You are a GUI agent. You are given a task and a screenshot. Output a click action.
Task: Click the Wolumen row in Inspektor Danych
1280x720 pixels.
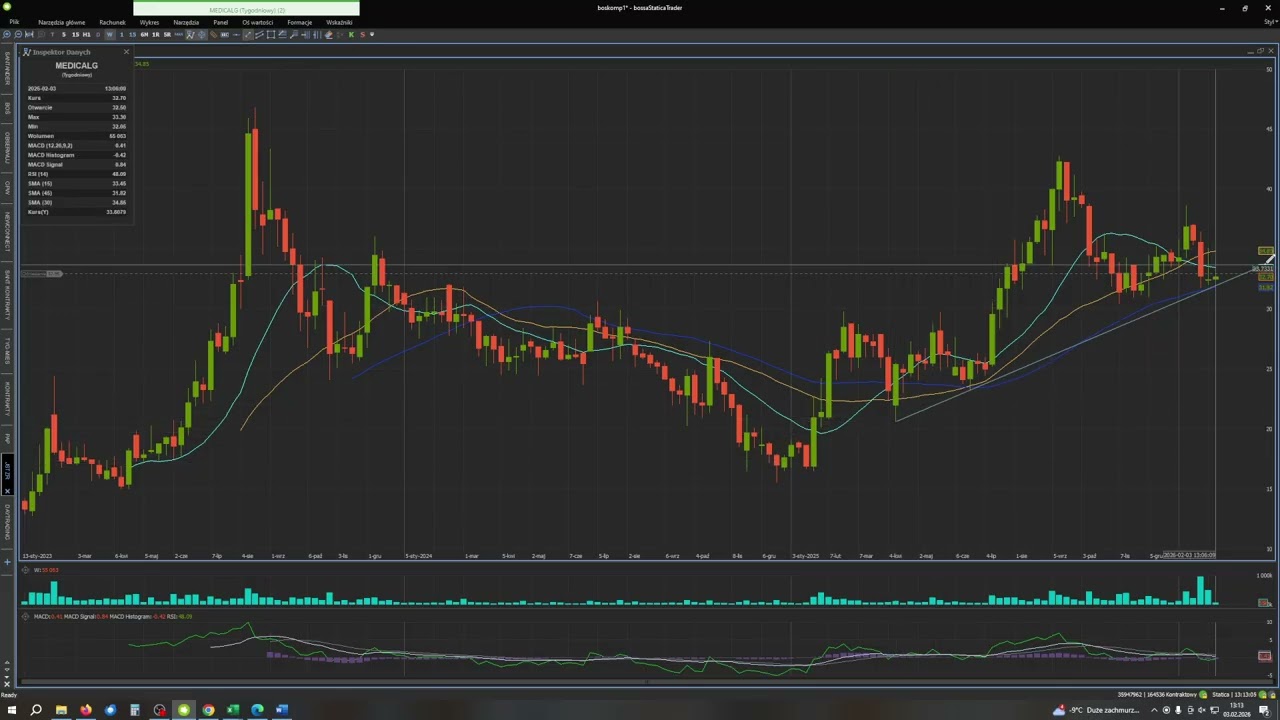(x=77, y=136)
